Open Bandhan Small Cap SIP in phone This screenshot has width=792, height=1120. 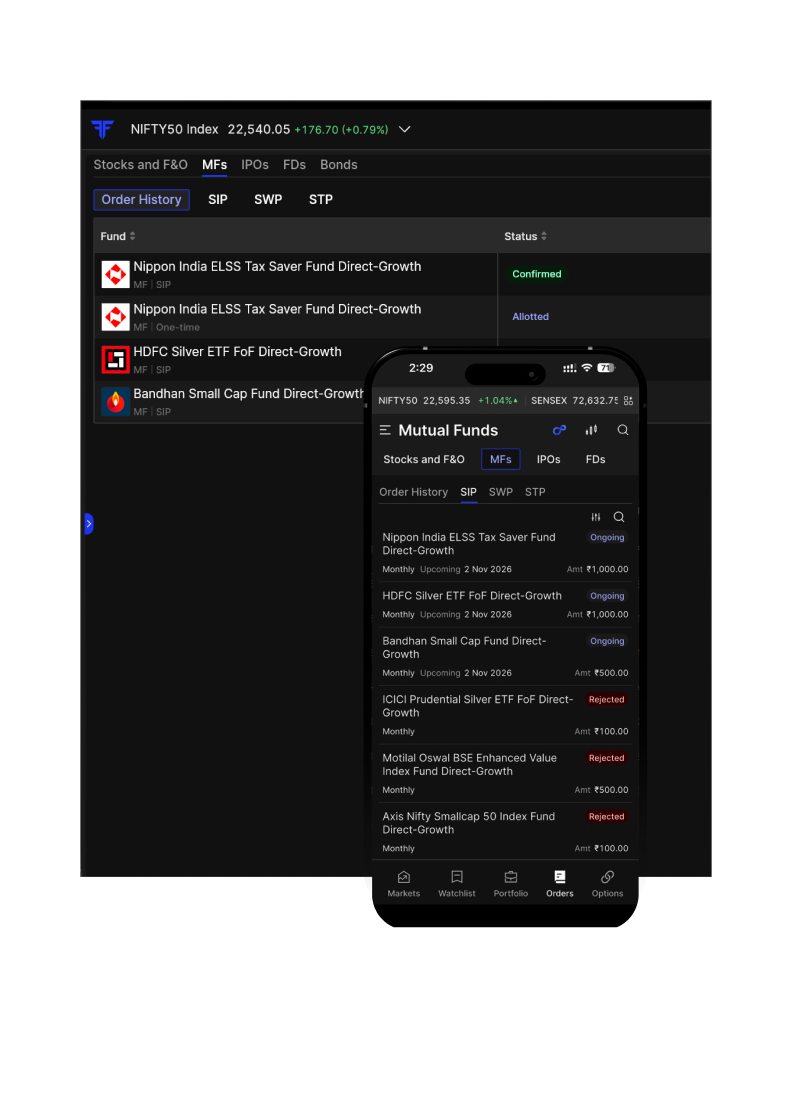[x=506, y=656]
